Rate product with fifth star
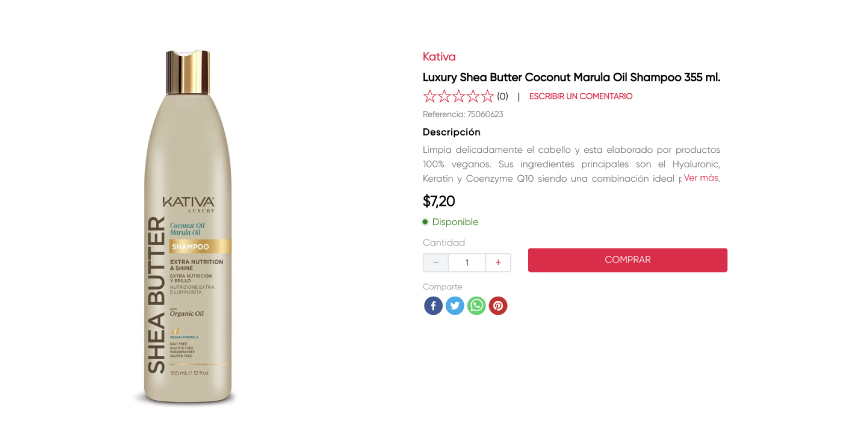866x433 pixels. 487,97
